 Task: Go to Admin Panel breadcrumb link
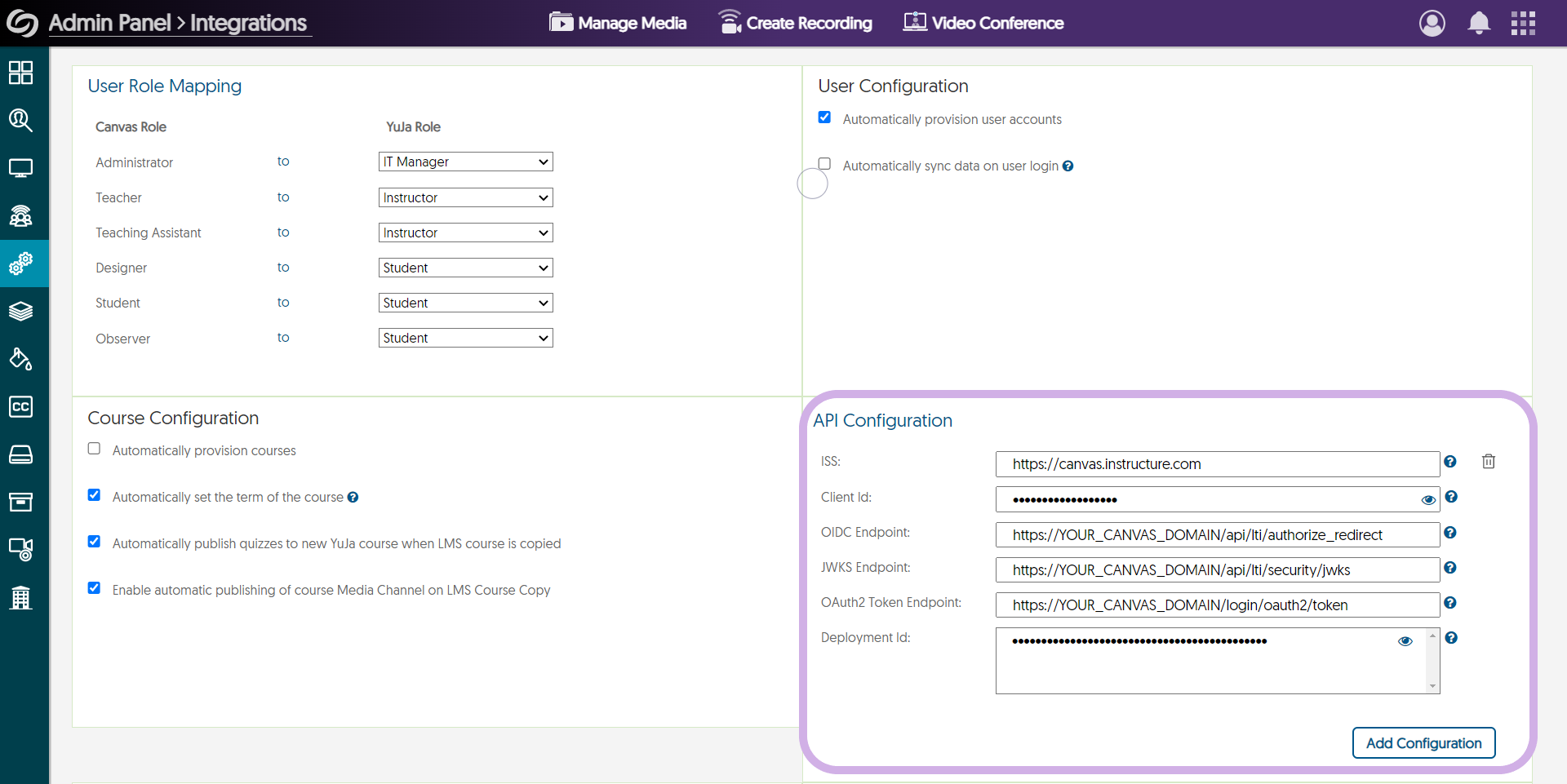[x=110, y=23]
